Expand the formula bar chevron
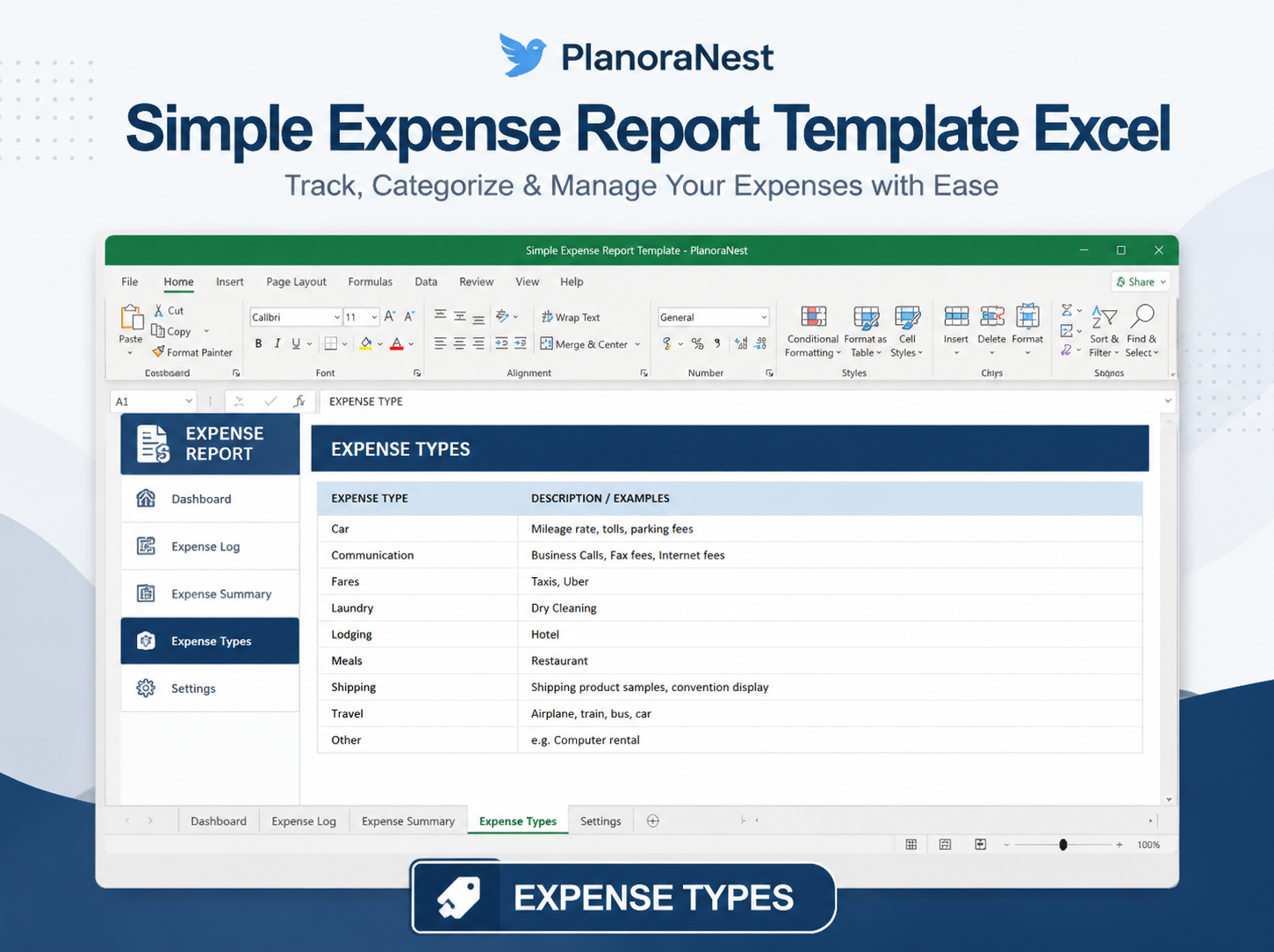Viewport: 1274px width, 952px height. point(1168,401)
